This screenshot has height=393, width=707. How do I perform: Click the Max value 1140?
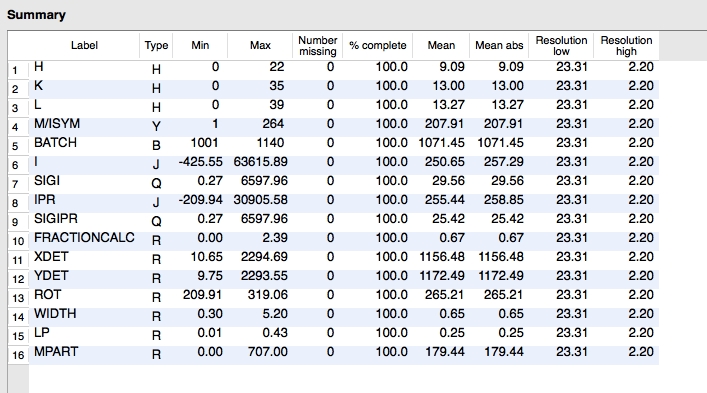270,143
